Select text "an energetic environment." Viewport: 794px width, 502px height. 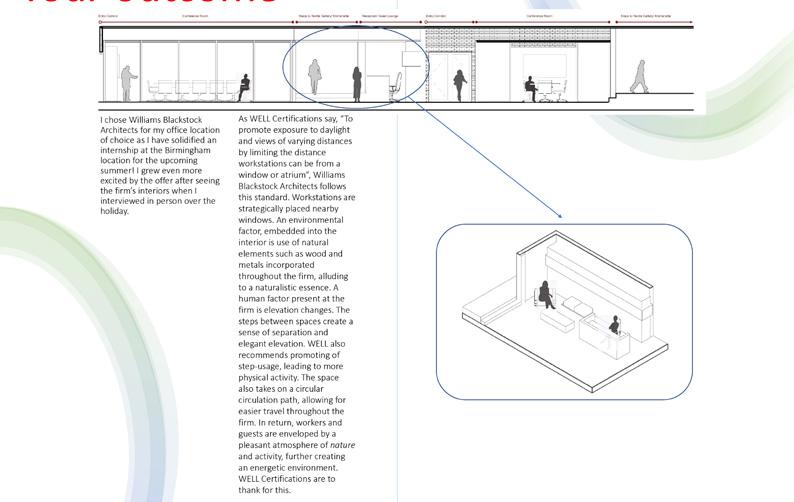click(x=288, y=468)
